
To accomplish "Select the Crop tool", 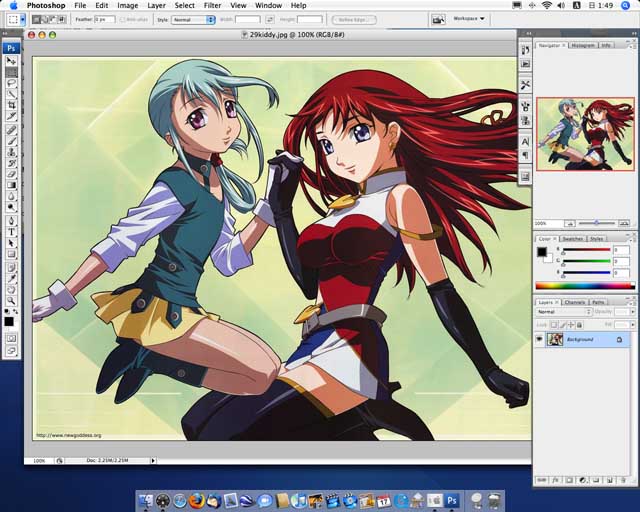I will pos(11,105).
